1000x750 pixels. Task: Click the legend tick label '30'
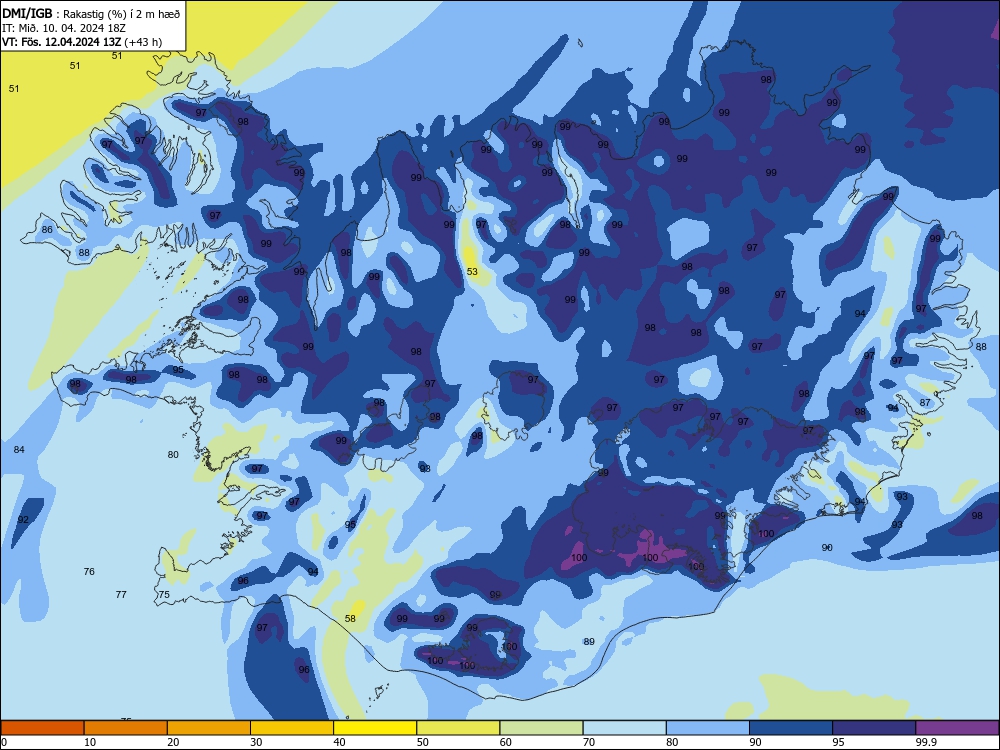(256, 742)
